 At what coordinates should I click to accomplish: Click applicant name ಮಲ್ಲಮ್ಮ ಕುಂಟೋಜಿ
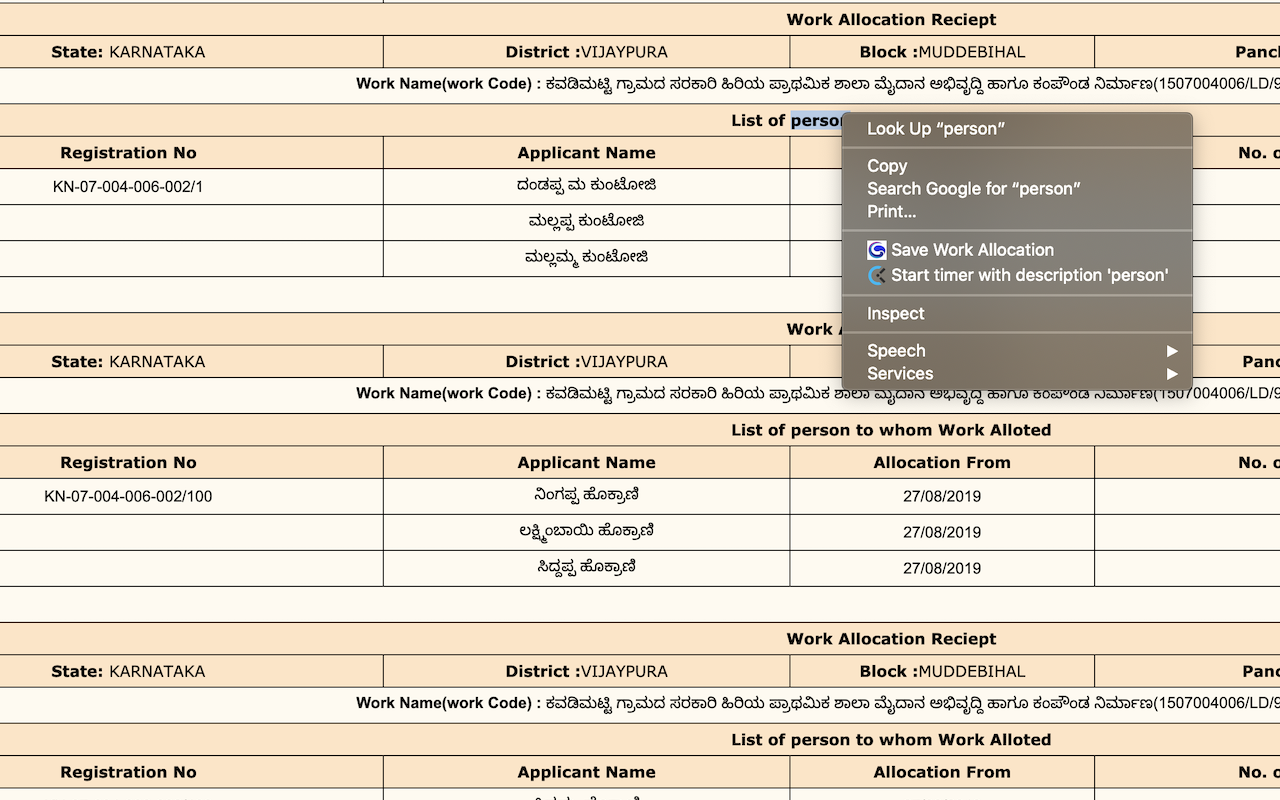click(x=587, y=258)
